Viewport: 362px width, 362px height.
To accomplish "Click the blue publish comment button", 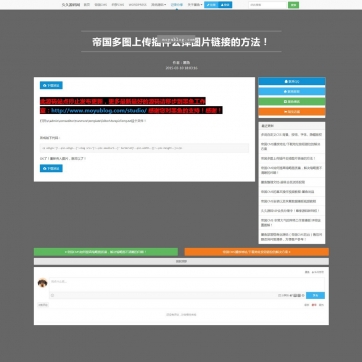I will (315, 295).
